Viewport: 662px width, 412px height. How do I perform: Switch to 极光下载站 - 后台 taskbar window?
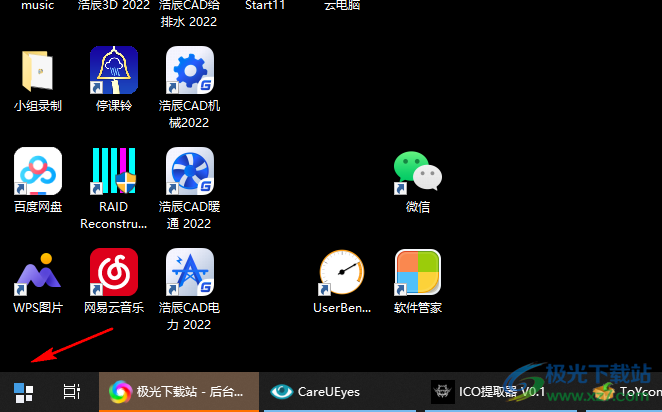pyautogui.click(x=179, y=392)
